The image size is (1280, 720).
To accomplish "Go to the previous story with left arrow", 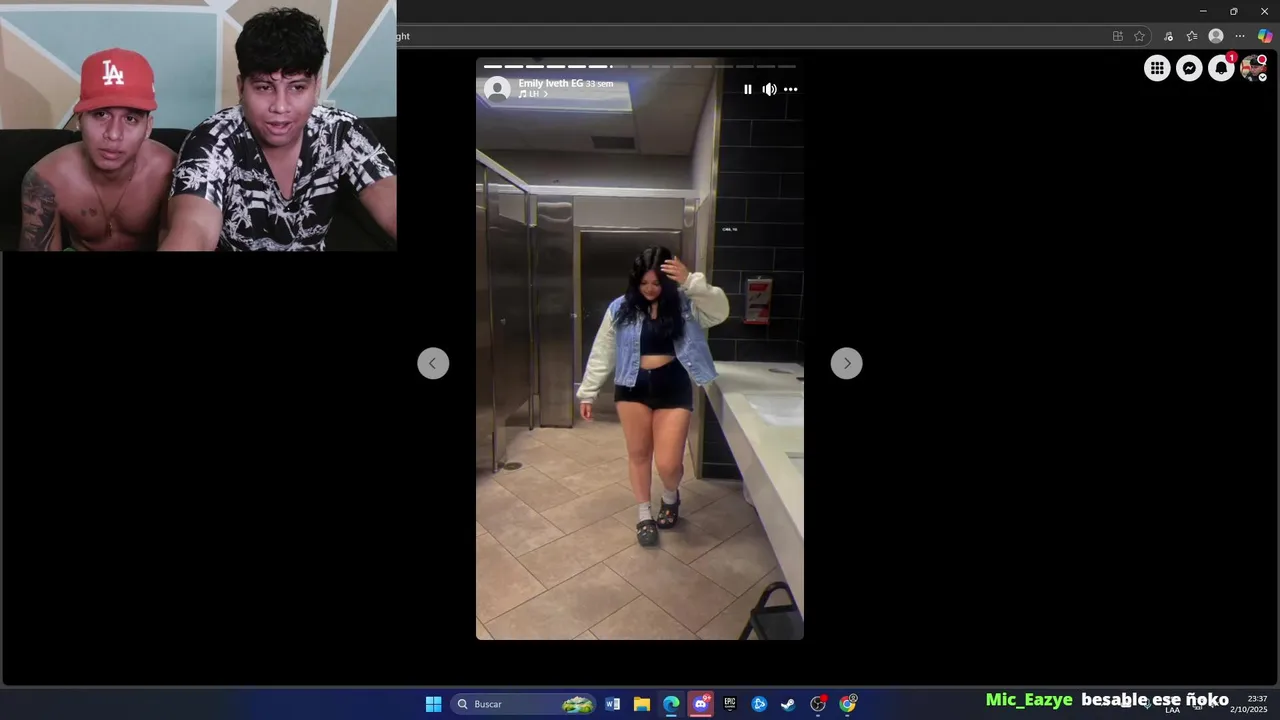I will pos(433,363).
